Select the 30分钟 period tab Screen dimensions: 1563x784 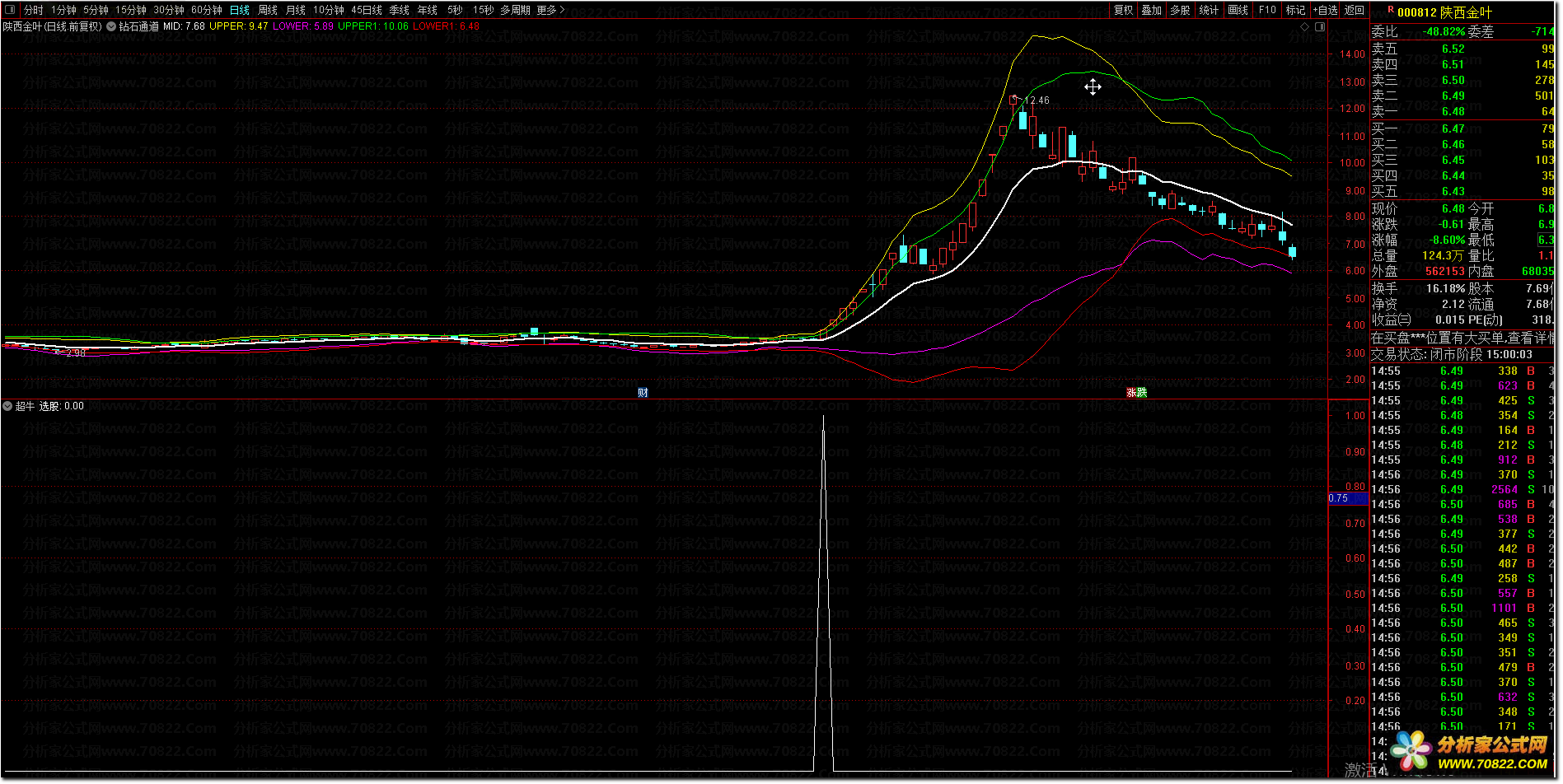coord(169,10)
